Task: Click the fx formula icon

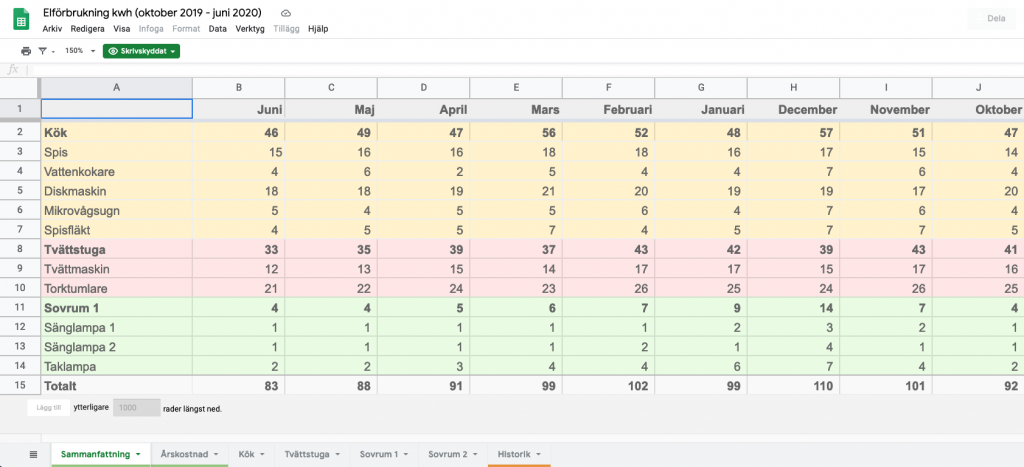Action: pos(12,70)
